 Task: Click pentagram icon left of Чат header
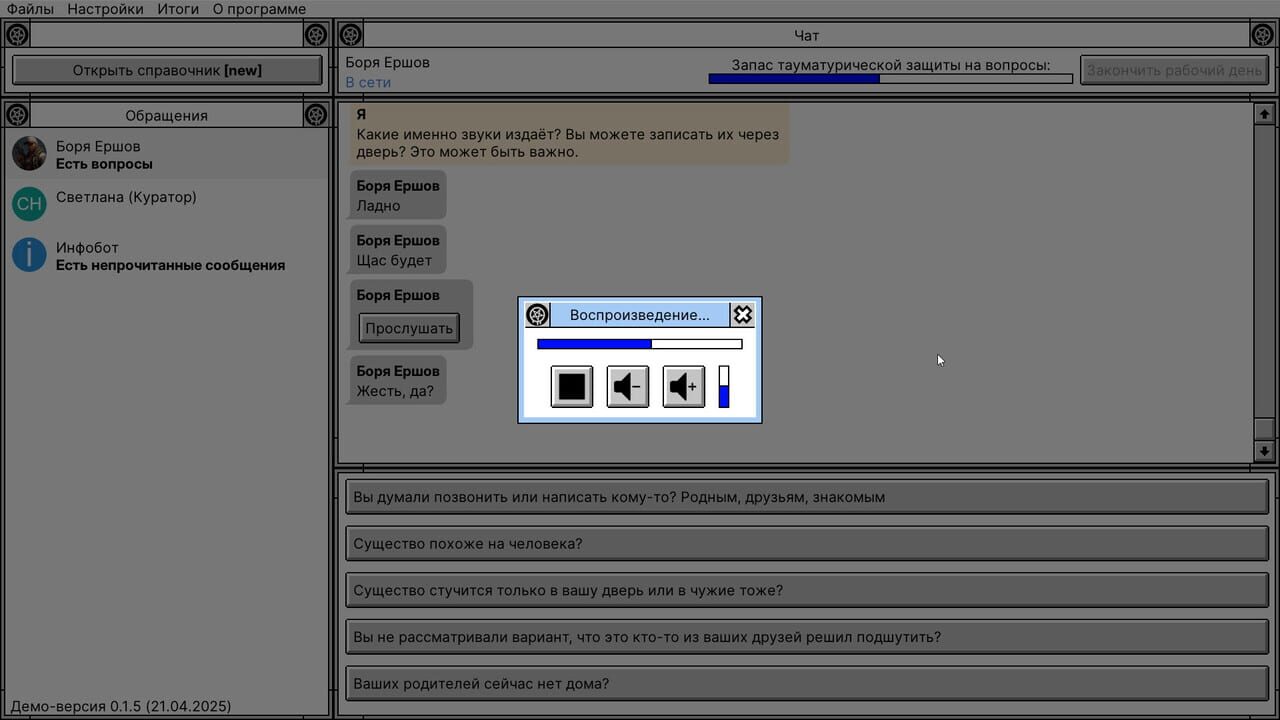pos(350,35)
